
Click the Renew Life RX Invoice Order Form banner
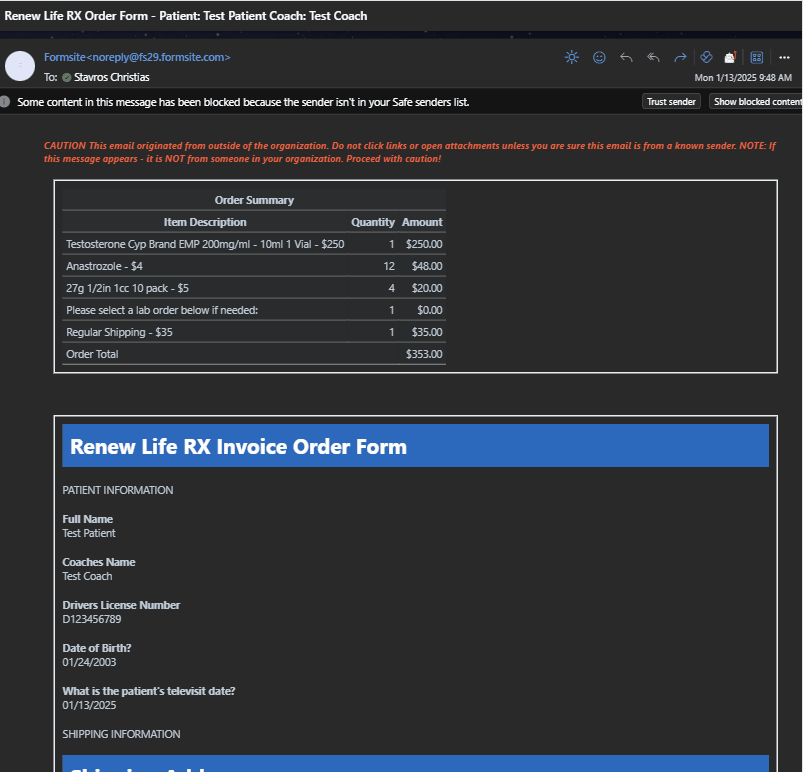415,446
